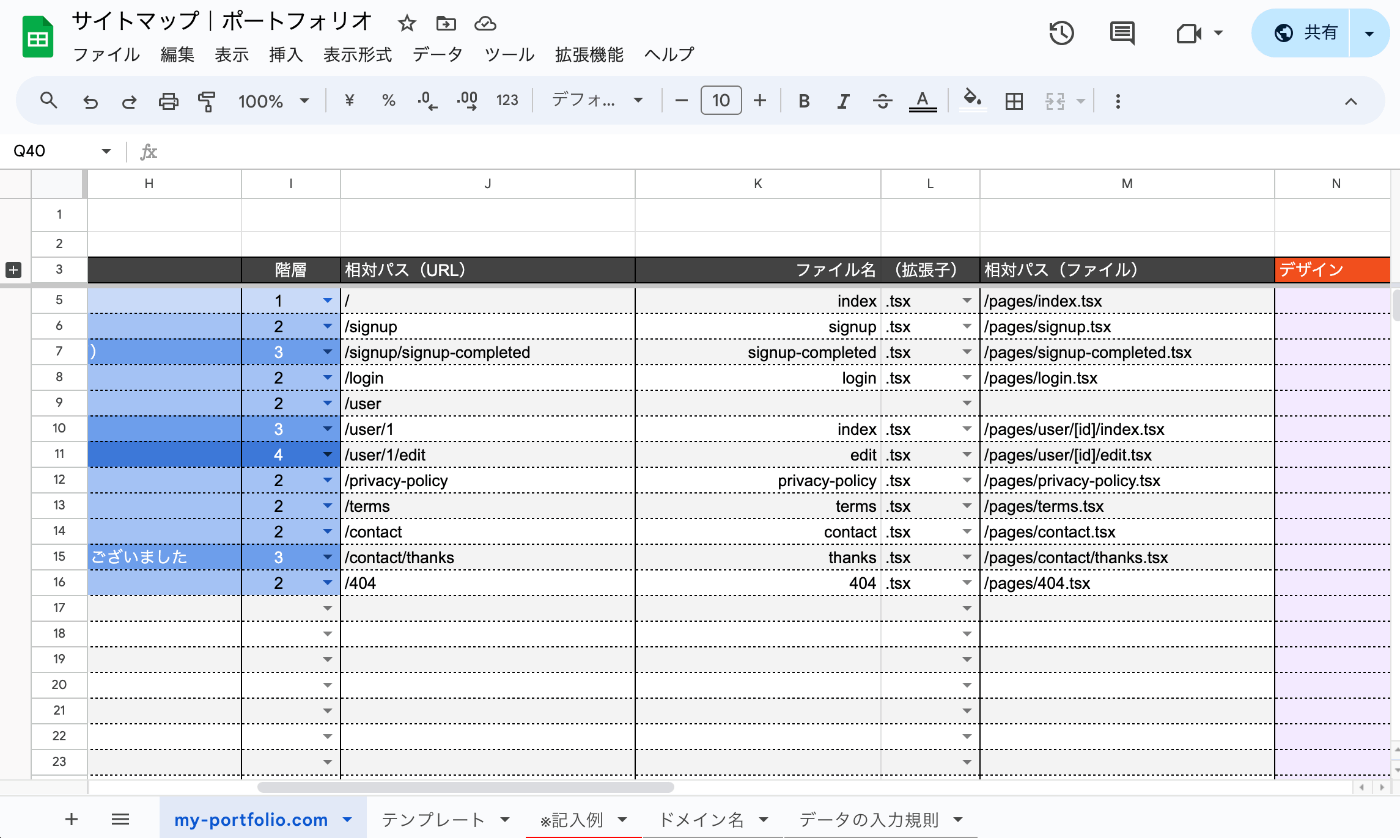Image resolution: width=1400 pixels, height=838 pixels.
Task: Hide the menus with chevron
Action: pyautogui.click(x=1350, y=100)
